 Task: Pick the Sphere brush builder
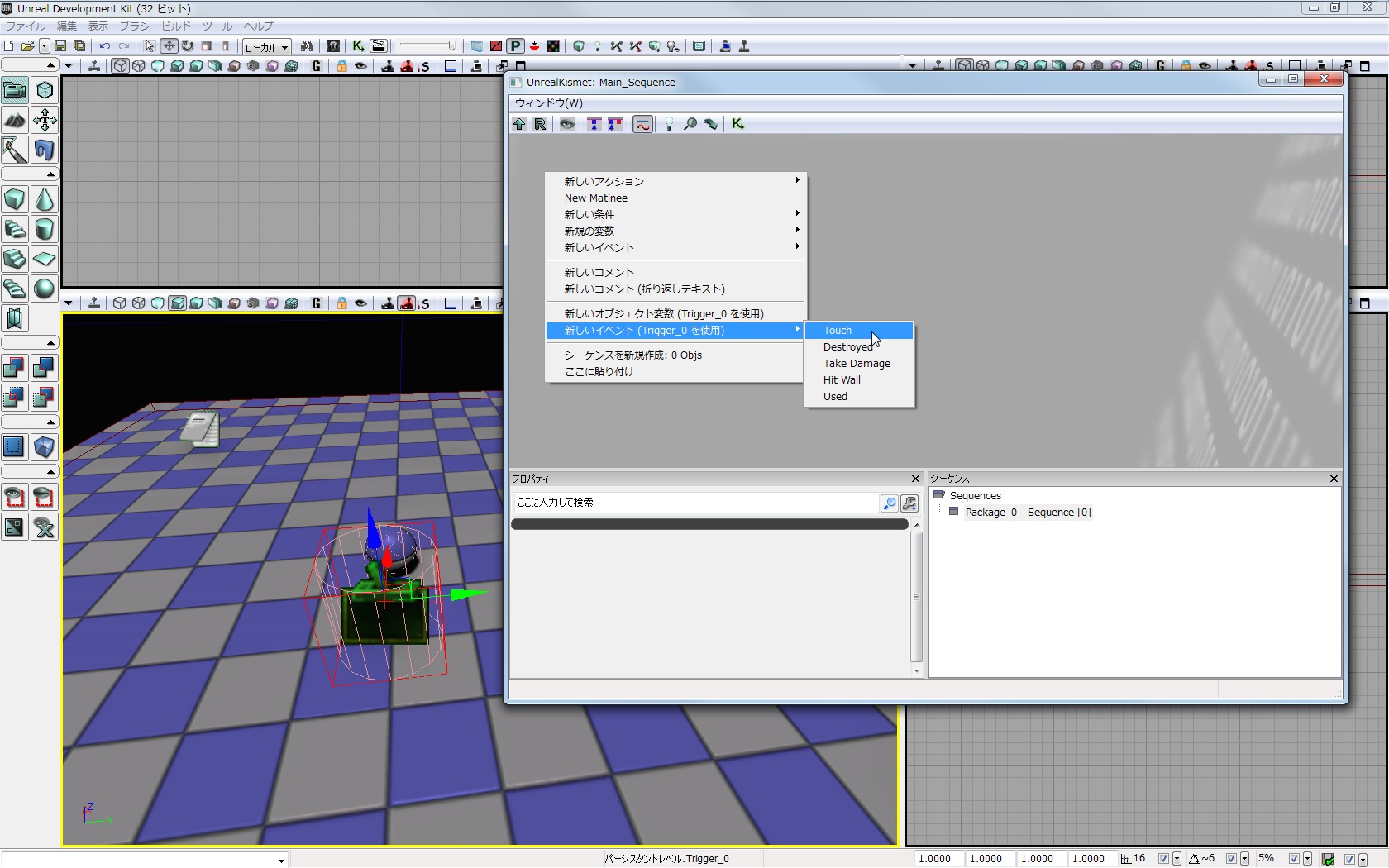[x=45, y=289]
